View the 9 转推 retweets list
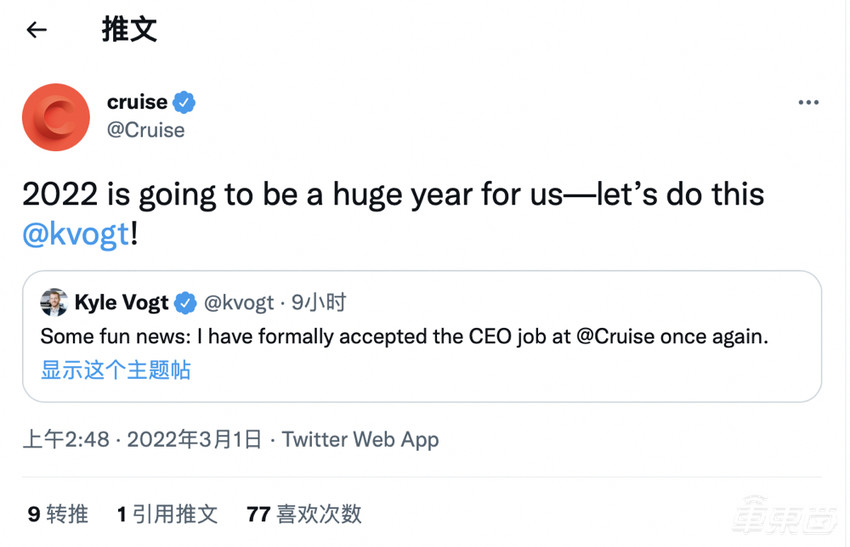 (58, 514)
